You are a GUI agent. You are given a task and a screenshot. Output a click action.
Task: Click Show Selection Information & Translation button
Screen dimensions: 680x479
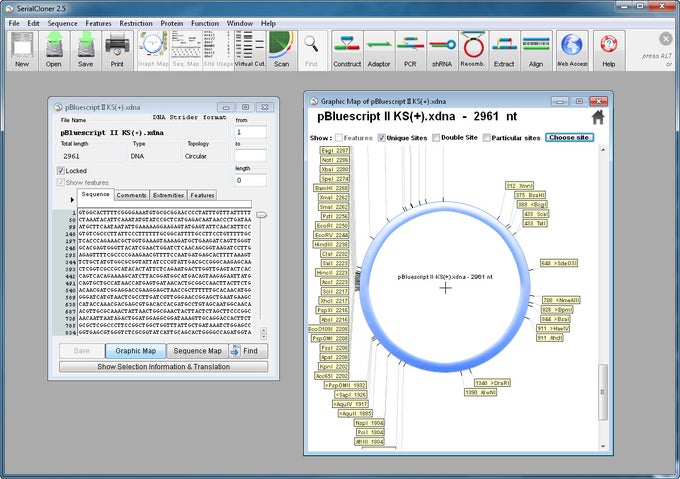(x=163, y=367)
